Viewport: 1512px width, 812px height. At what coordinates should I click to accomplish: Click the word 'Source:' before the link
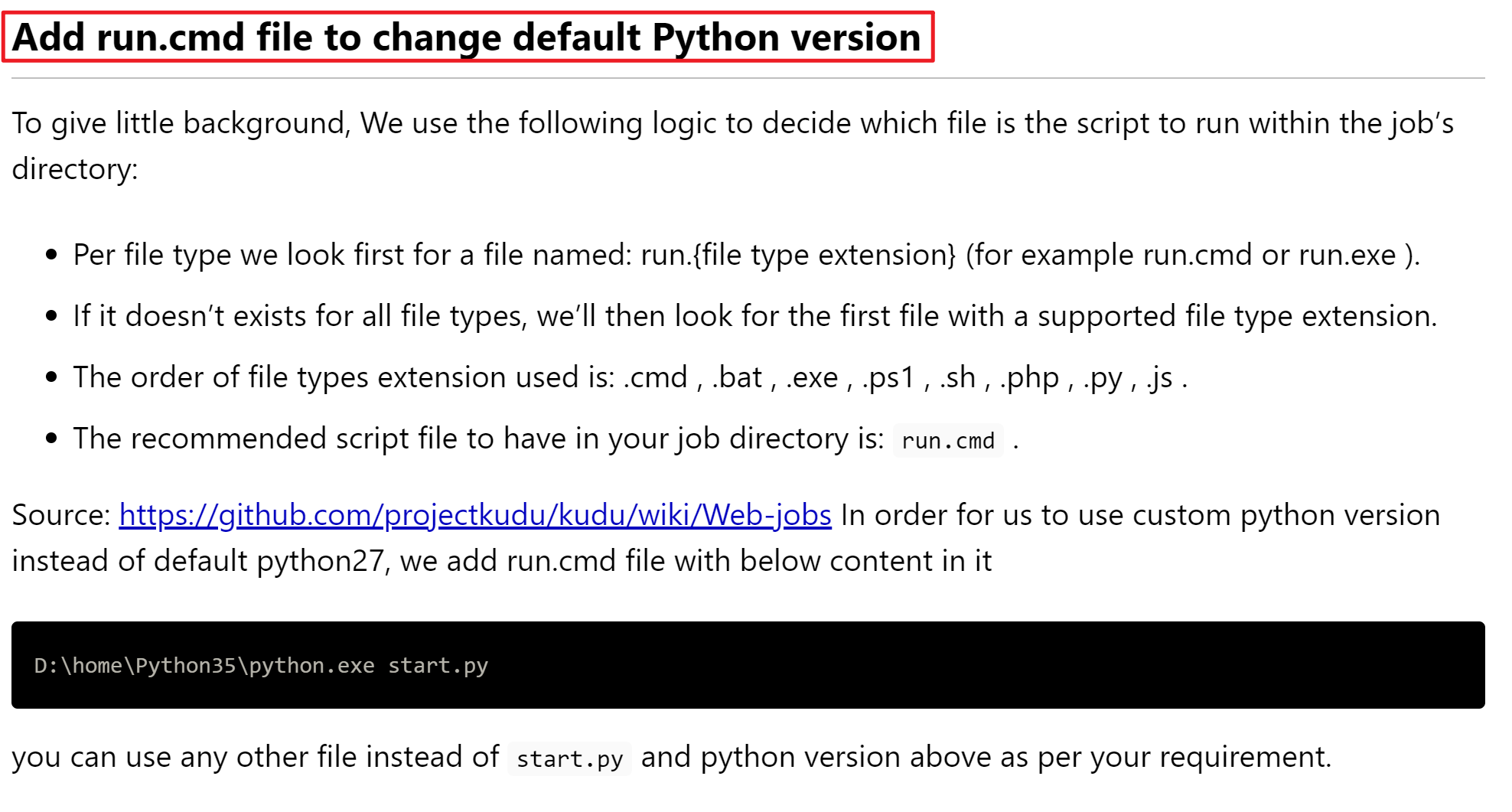[61, 515]
